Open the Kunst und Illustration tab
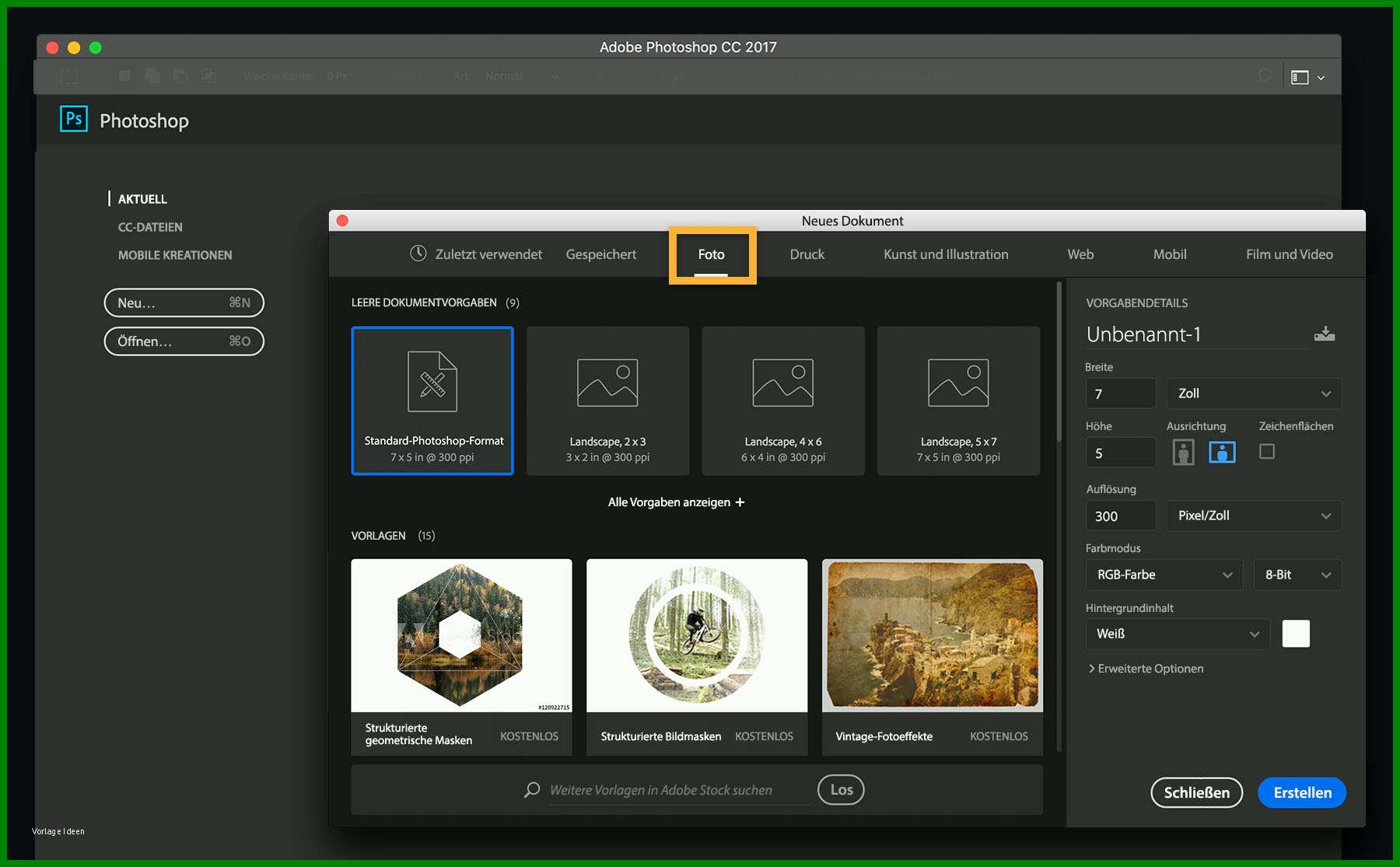The image size is (1400, 867). coord(946,254)
